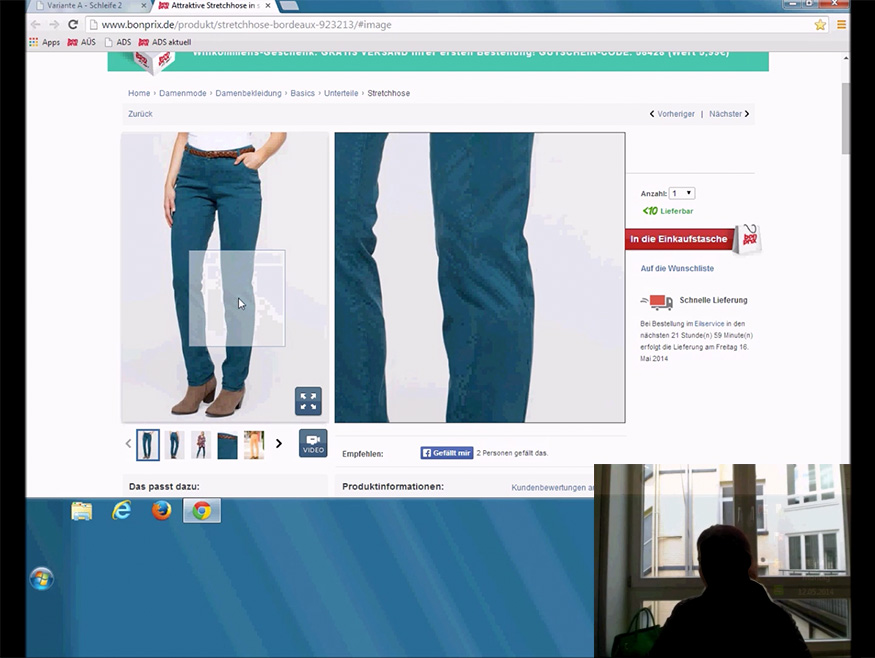The width and height of the screenshot is (875, 658).
Task: Open the Unterteile breadcrumb
Action: 341,93
